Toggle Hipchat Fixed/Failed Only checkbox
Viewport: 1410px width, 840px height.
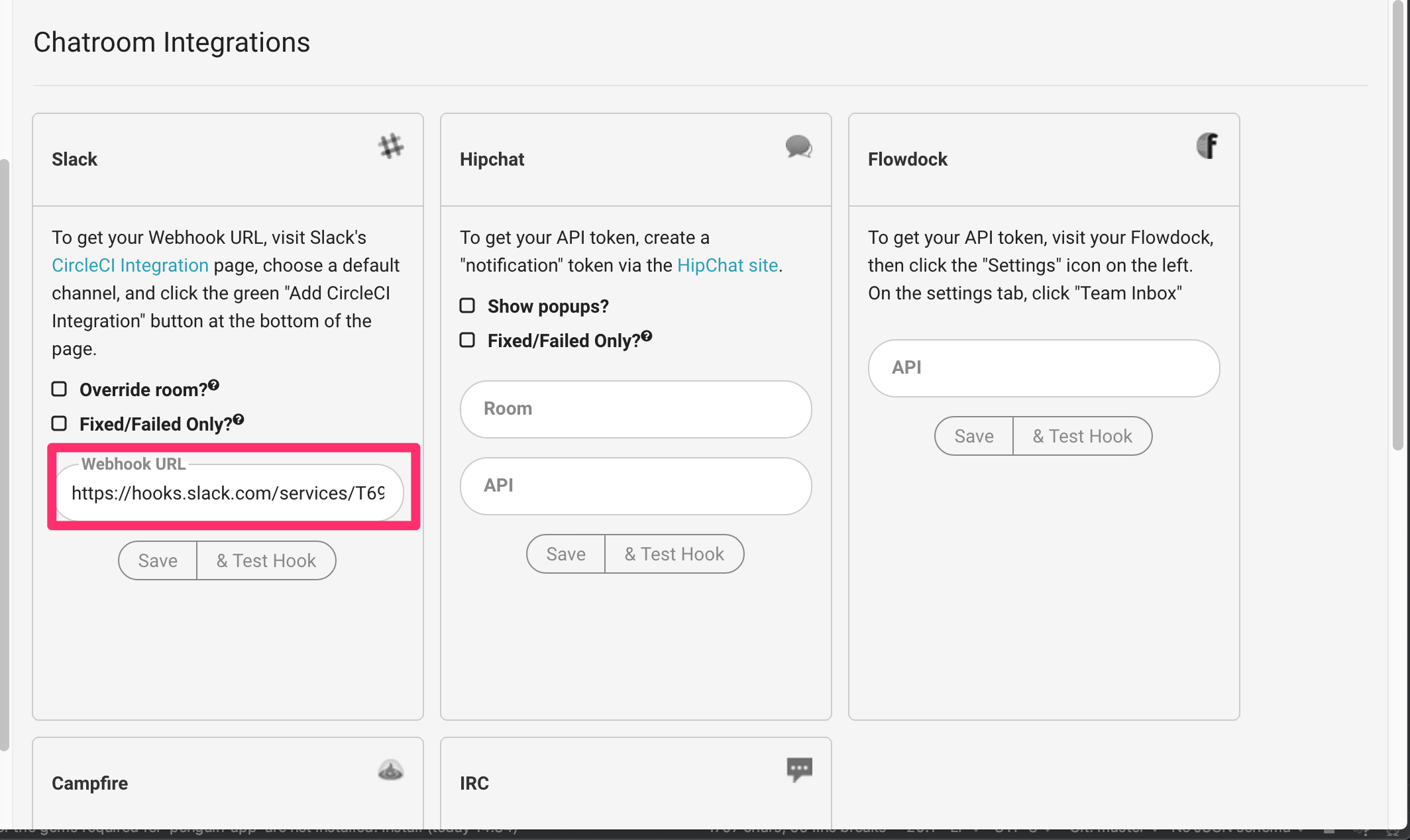(468, 340)
